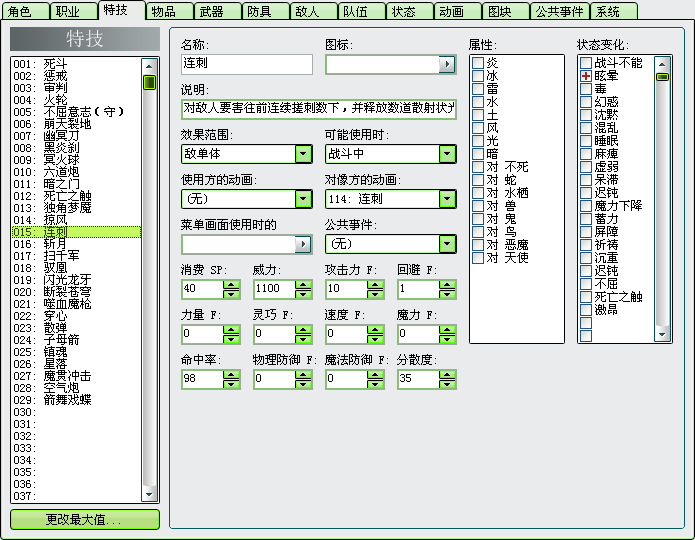Select empty skill slot 030
The height and width of the screenshot is (540, 695).
tap(76, 412)
